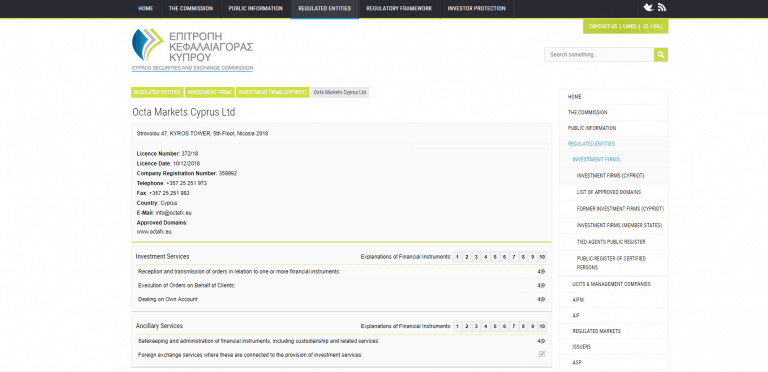Click Licence Date 10/12/2018 text
The height and width of the screenshot is (372, 768).
coord(168,163)
